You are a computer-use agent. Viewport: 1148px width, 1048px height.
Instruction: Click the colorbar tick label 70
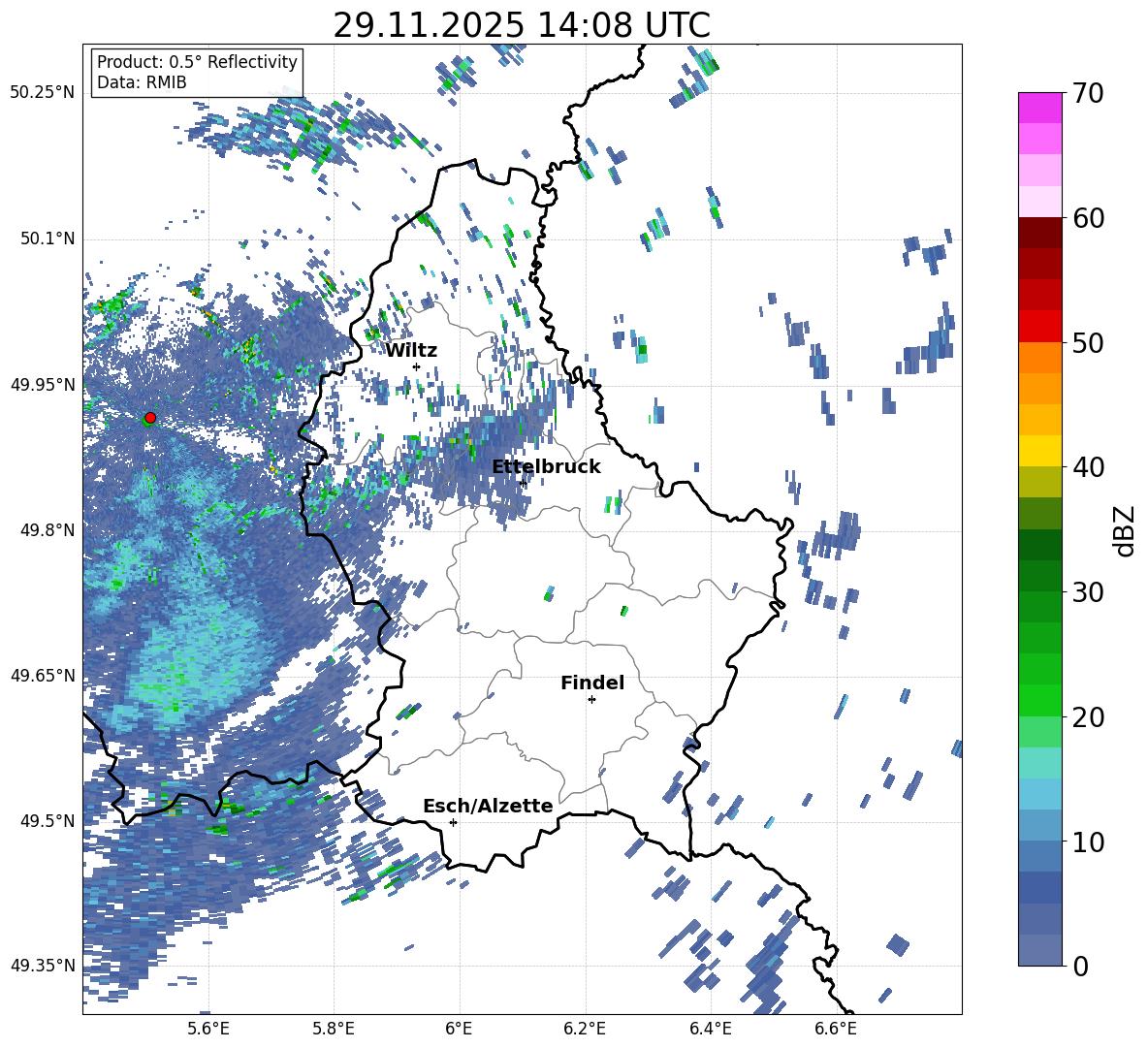tap(1088, 93)
